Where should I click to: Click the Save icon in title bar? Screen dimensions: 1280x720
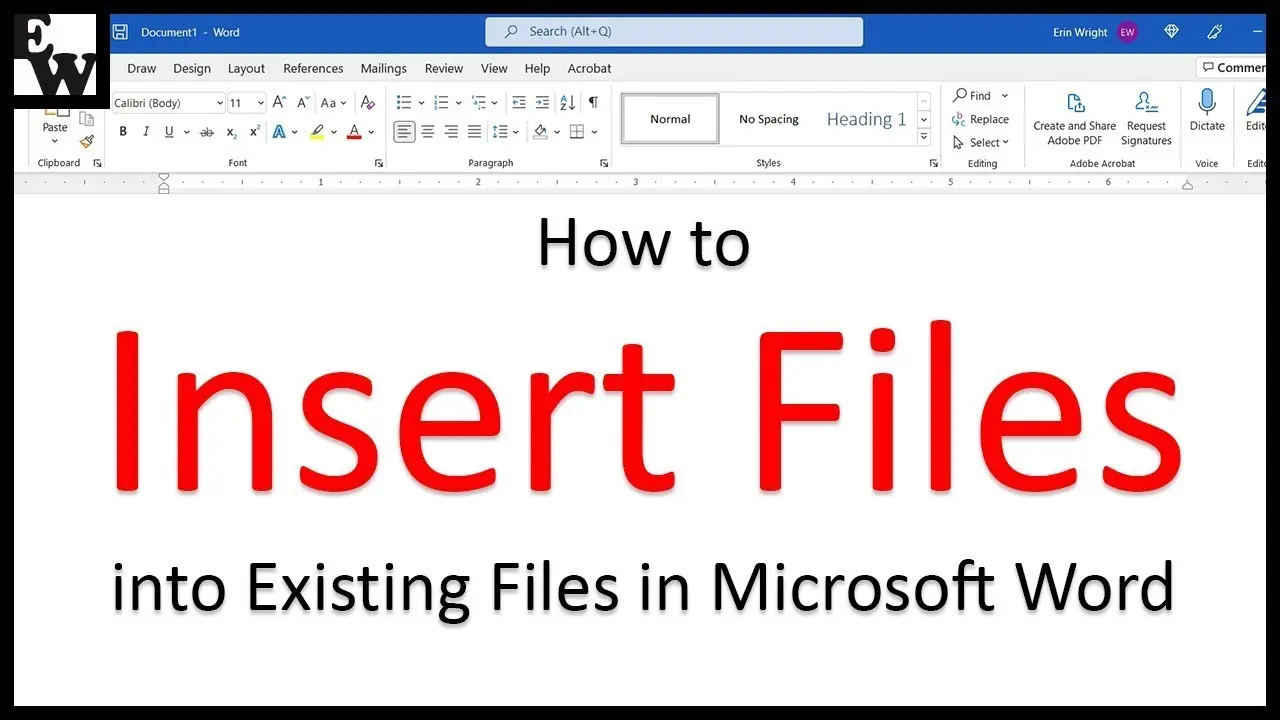pyautogui.click(x=120, y=32)
